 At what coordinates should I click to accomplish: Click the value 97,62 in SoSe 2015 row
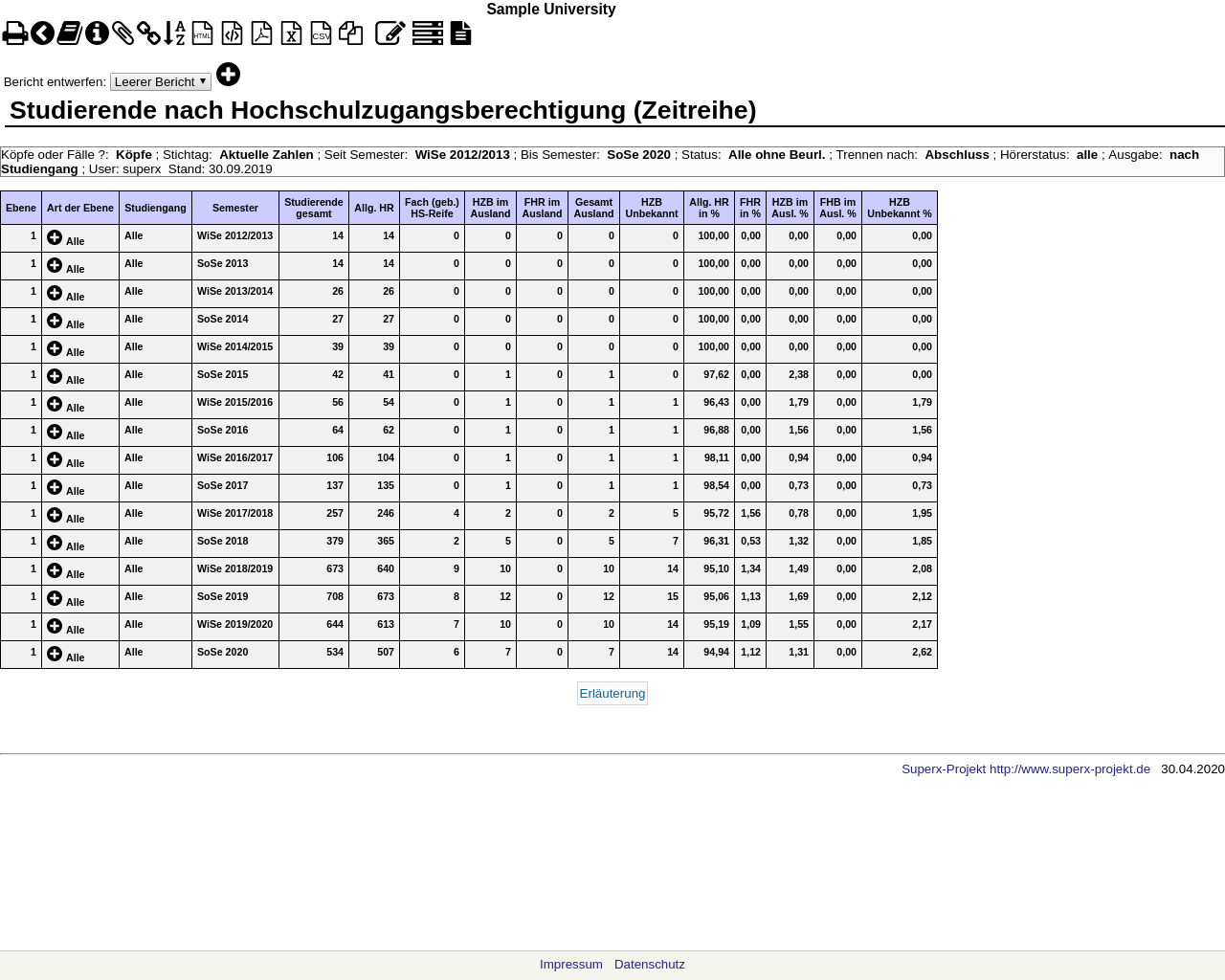716,374
